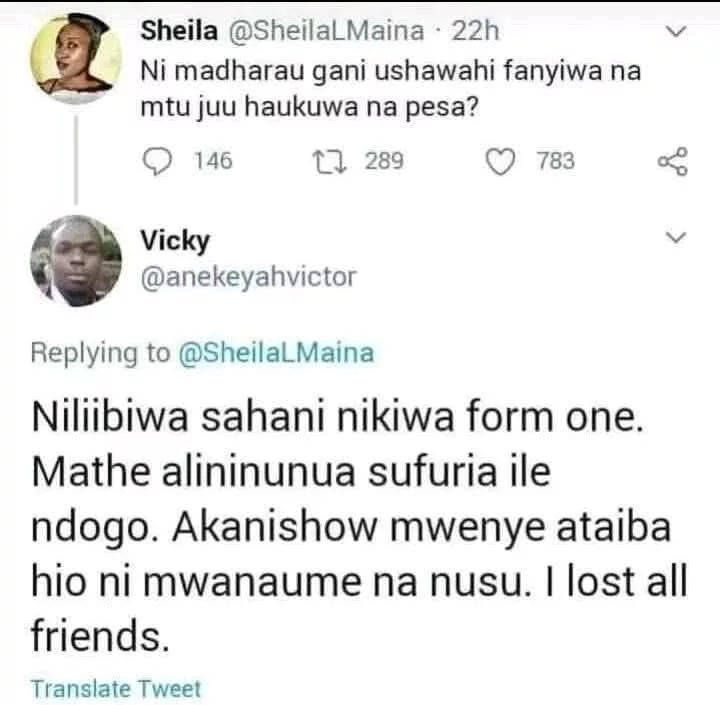The image size is (720, 705).
Task: Click the Sheila display name
Action: tap(179, 31)
